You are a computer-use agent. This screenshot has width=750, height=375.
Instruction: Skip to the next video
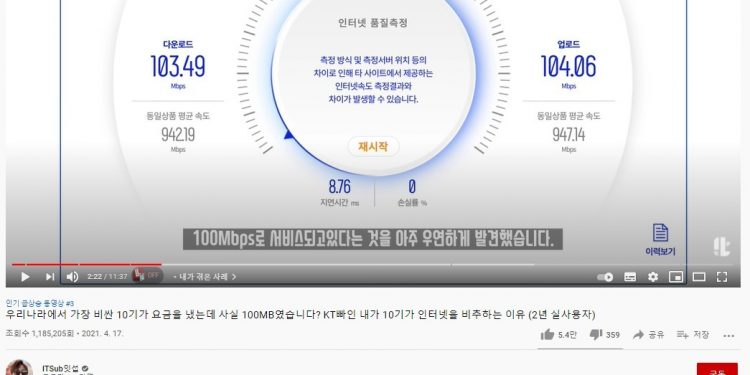[x=50, y=276]
